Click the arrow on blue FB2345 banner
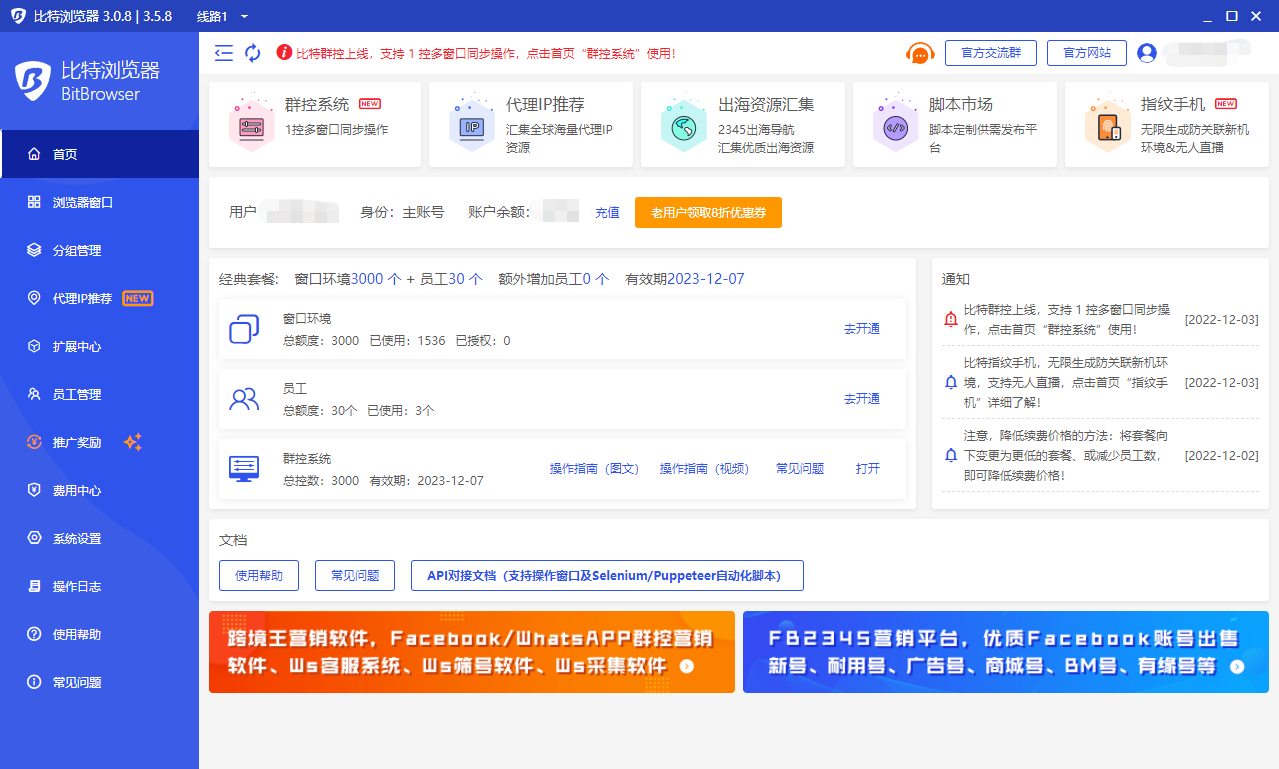This screenshot has width=1279, height=769. [1237, 666]
